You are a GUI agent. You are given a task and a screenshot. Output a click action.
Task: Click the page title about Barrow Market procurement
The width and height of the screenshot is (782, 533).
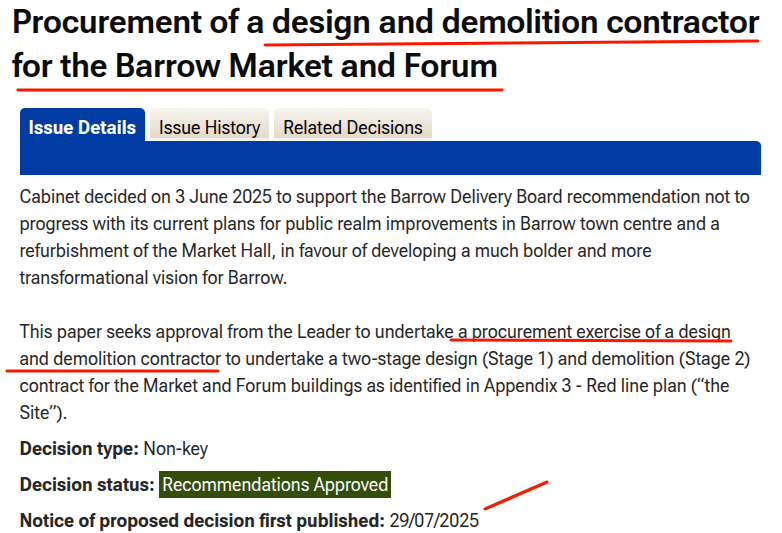click(x=385, y=45)
